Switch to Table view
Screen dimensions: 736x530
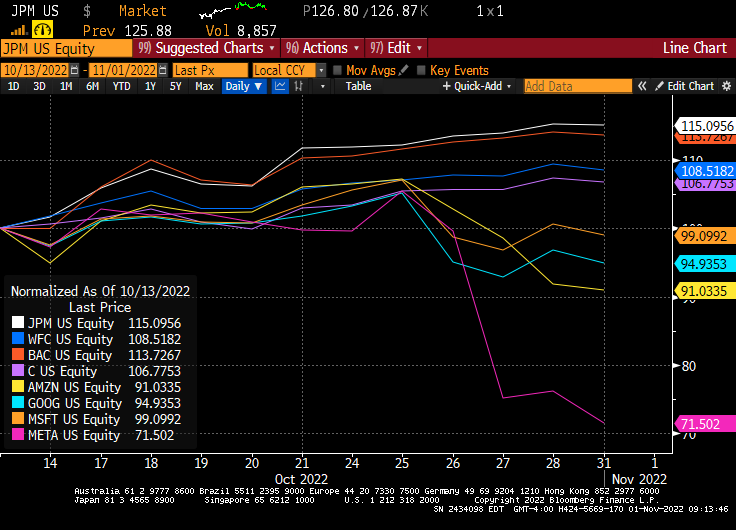pyautogui.click(x=358, y=86)
